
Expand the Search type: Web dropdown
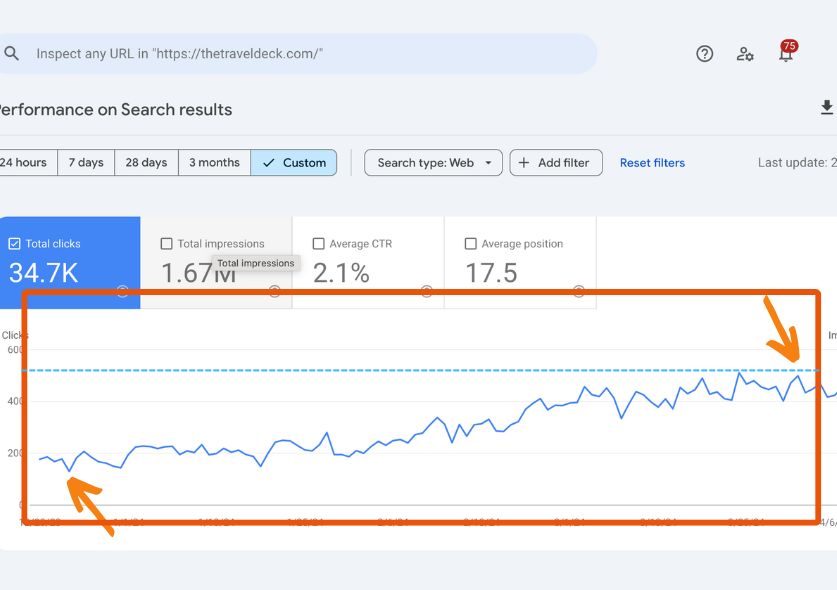(433, 163)
